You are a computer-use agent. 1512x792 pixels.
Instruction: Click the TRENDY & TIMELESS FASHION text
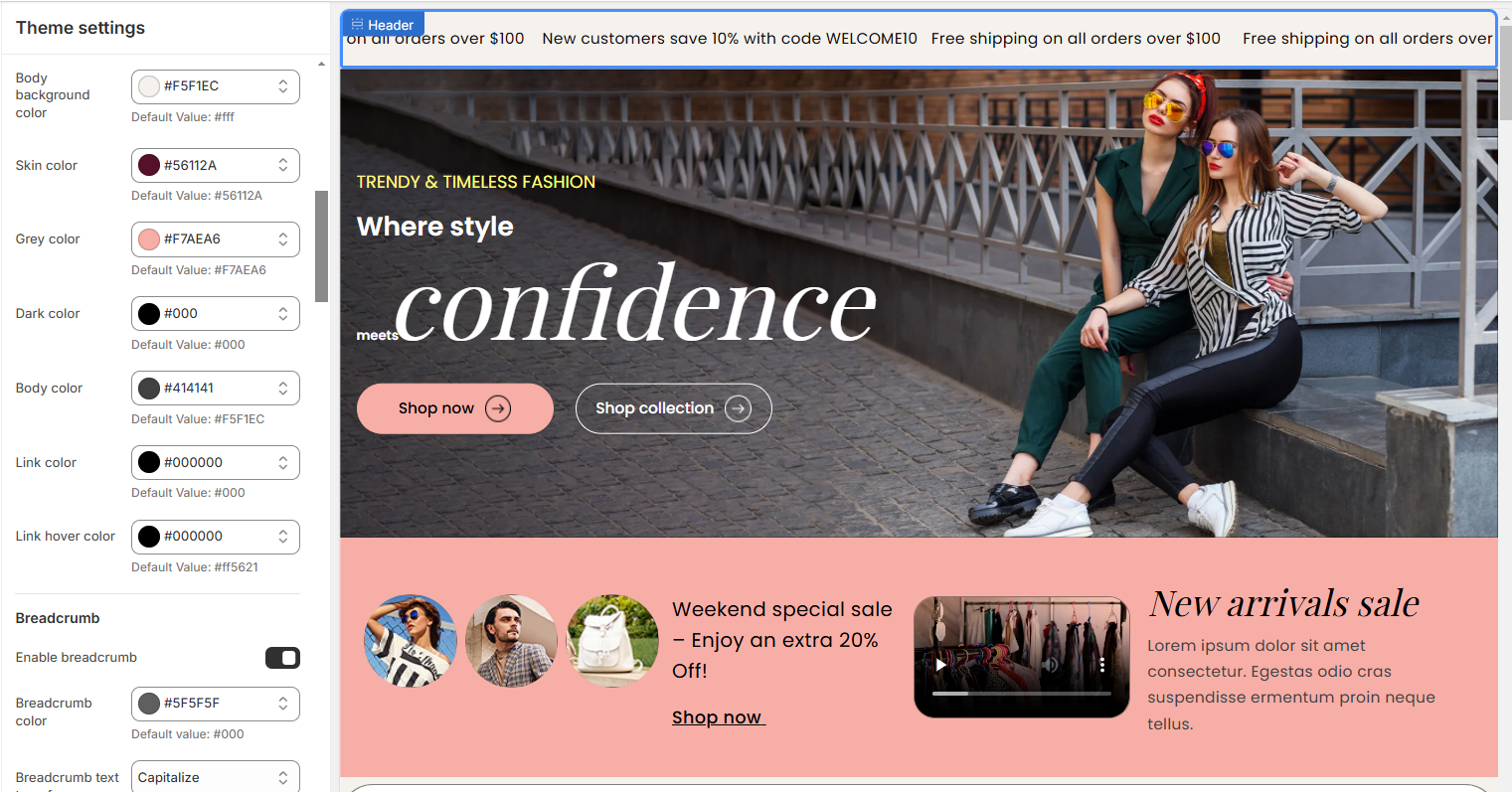coord(476,182)
